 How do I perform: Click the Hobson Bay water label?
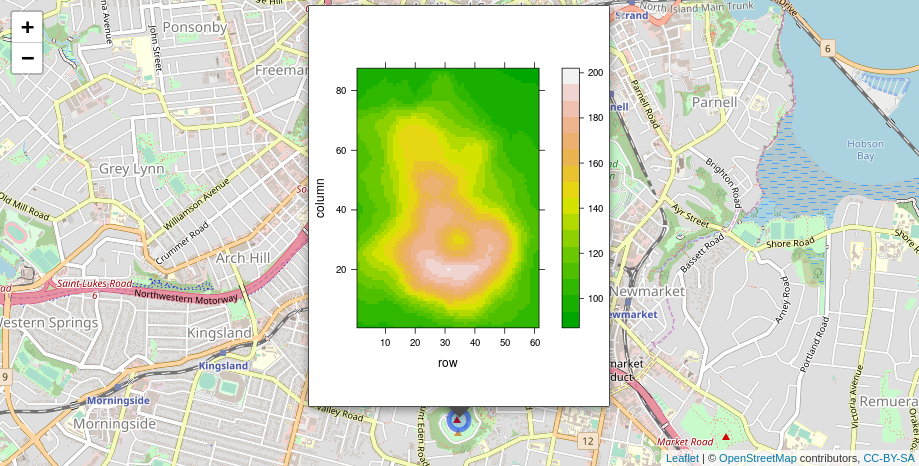point(865,149)
